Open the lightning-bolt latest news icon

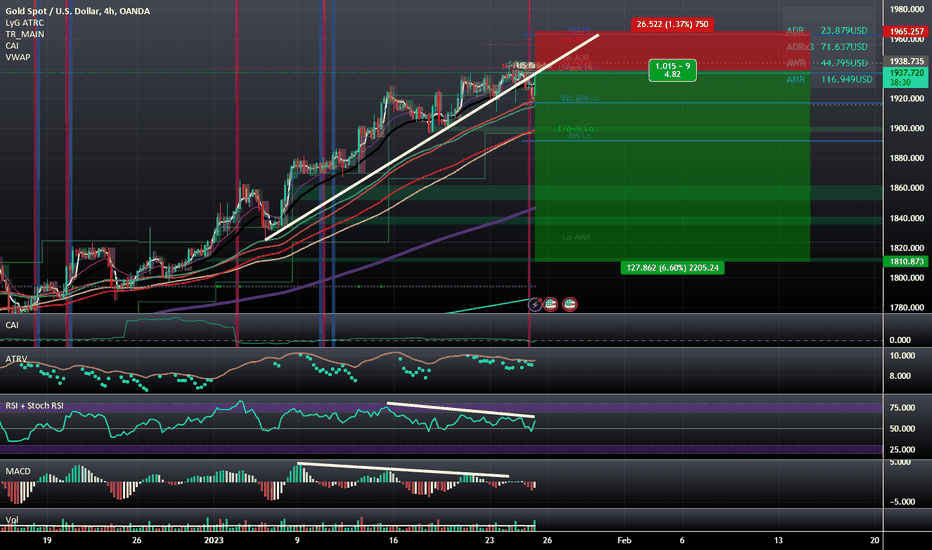pyautogui.click(x=535, y=304)
